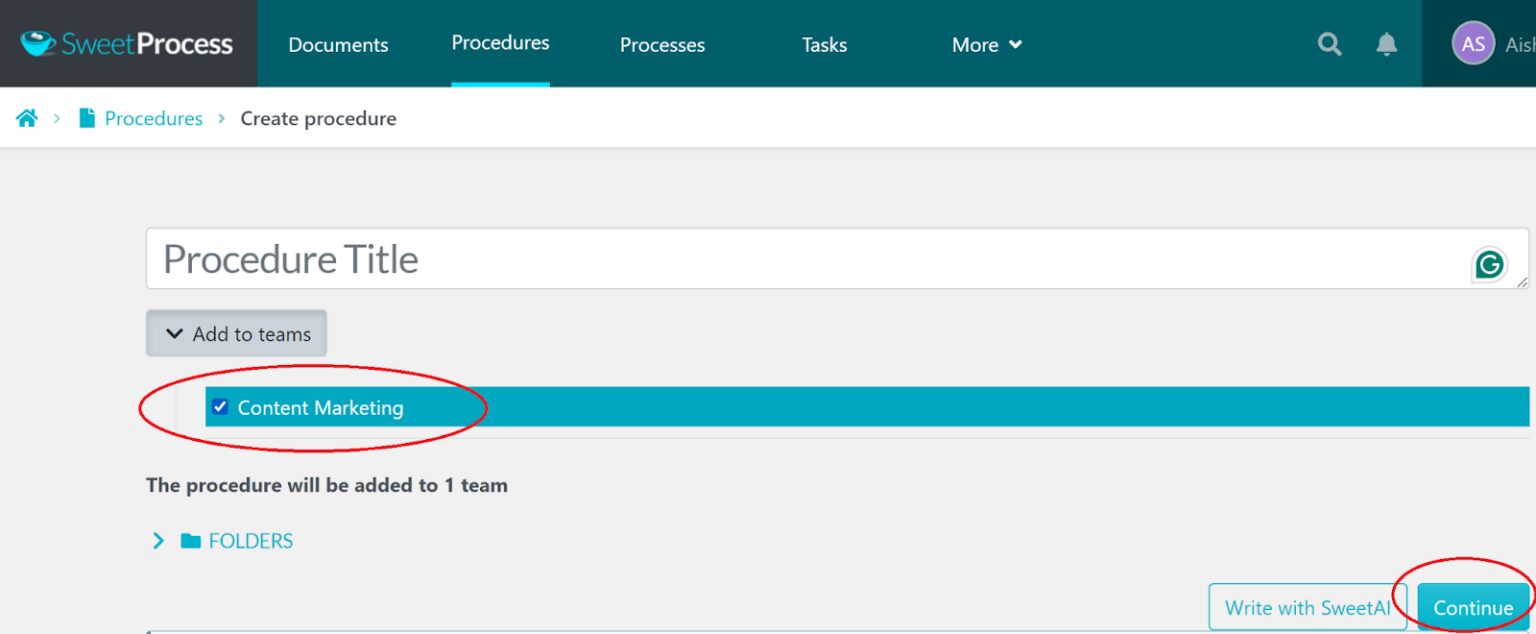Image resolution: width=1536 pixels, height=634 pixels.
Task: Open notifications bell icon
Action: coord(1386,44)
